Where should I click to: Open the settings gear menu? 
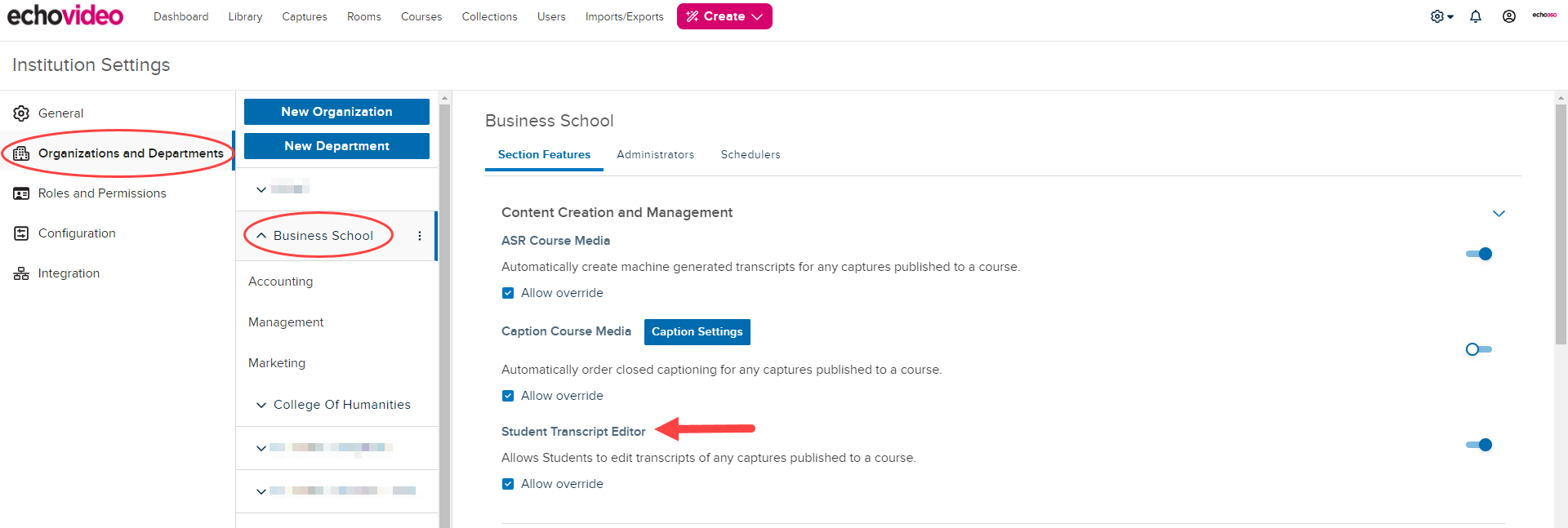tap(1441, 16)
